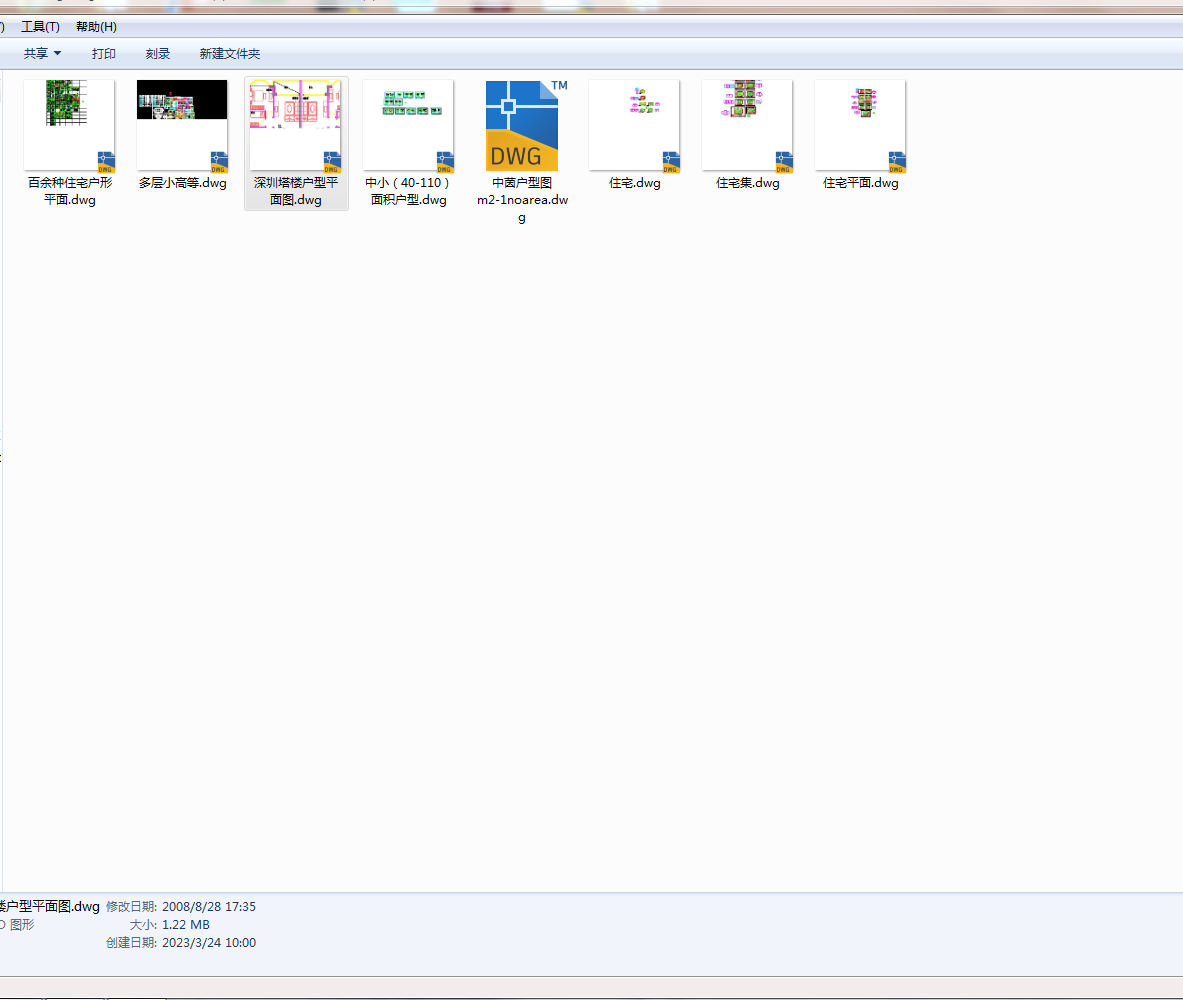Click the creation date 2023/3/24 10:00
Image resolution: width=1183 pixels, height=1000 pixels.
click(209, 943)
